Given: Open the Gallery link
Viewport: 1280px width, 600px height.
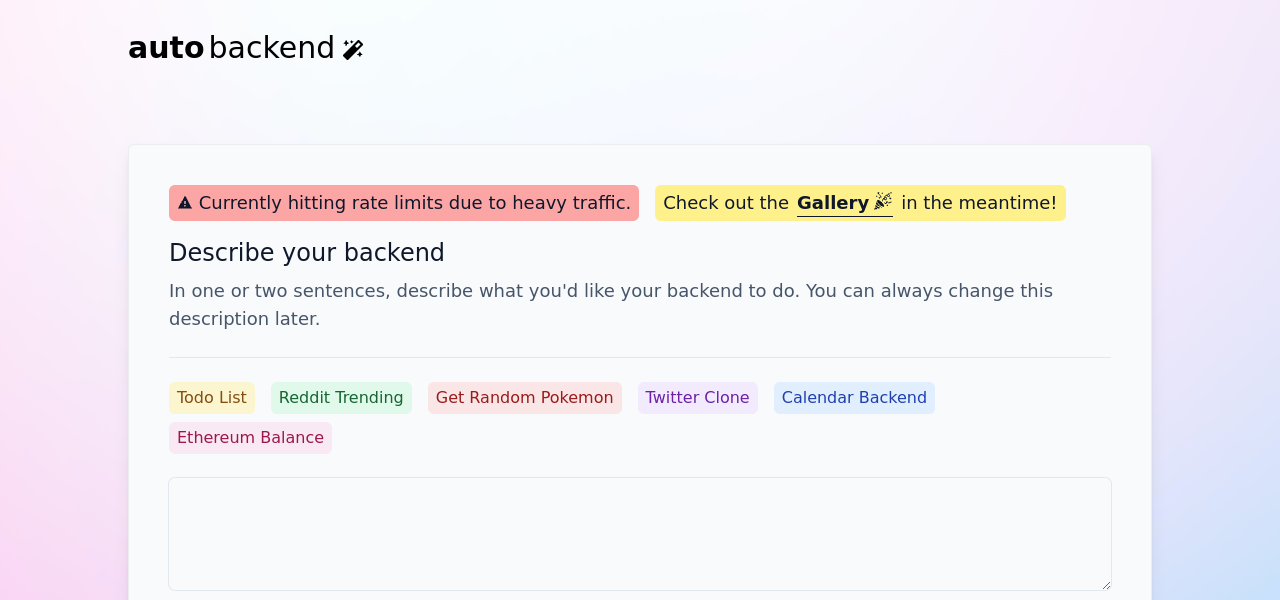Looking at the screenshot, I should pos(833,203).
